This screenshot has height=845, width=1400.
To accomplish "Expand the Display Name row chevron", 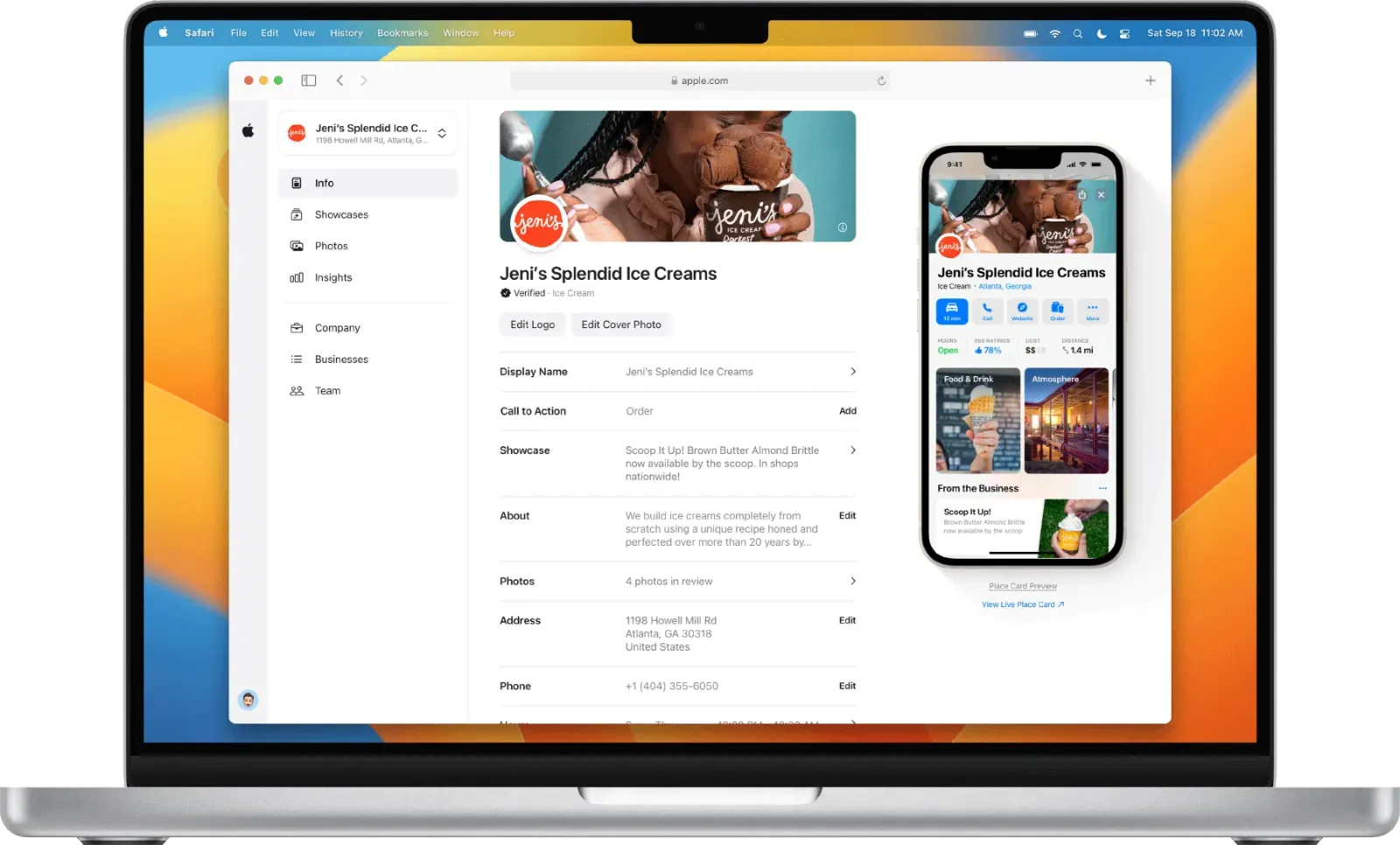I will [853, 372].
